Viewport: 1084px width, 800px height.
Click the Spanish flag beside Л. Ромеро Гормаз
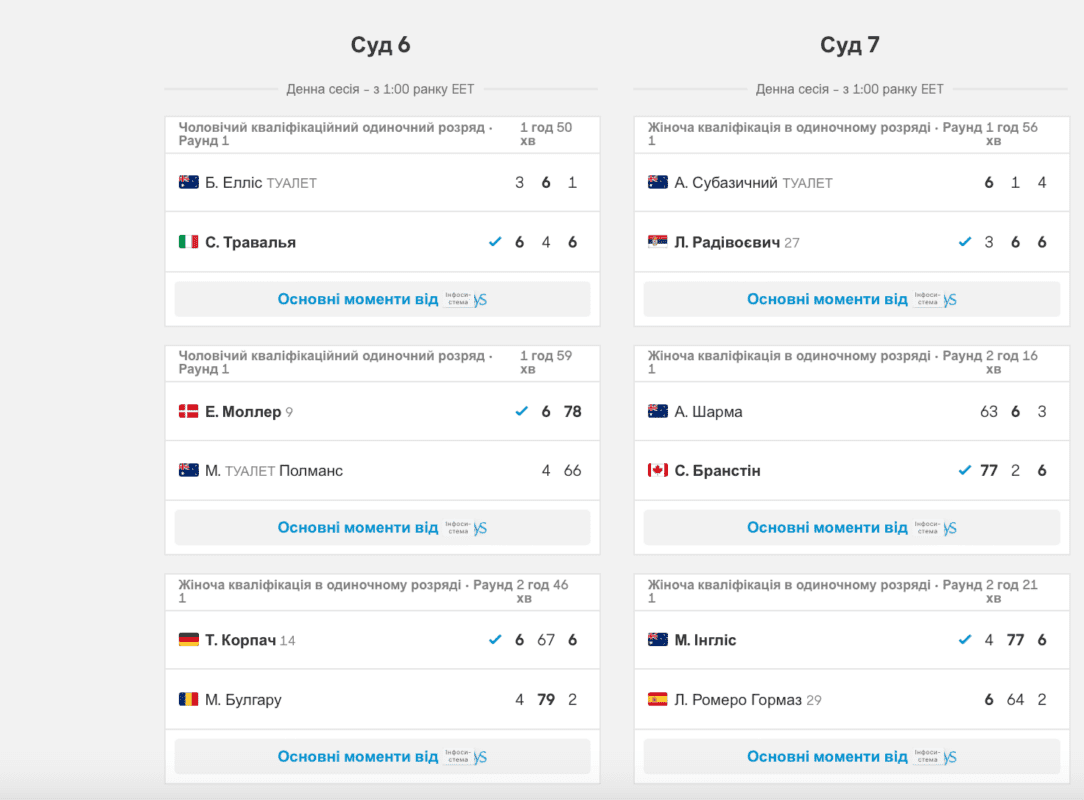(657, 700)
